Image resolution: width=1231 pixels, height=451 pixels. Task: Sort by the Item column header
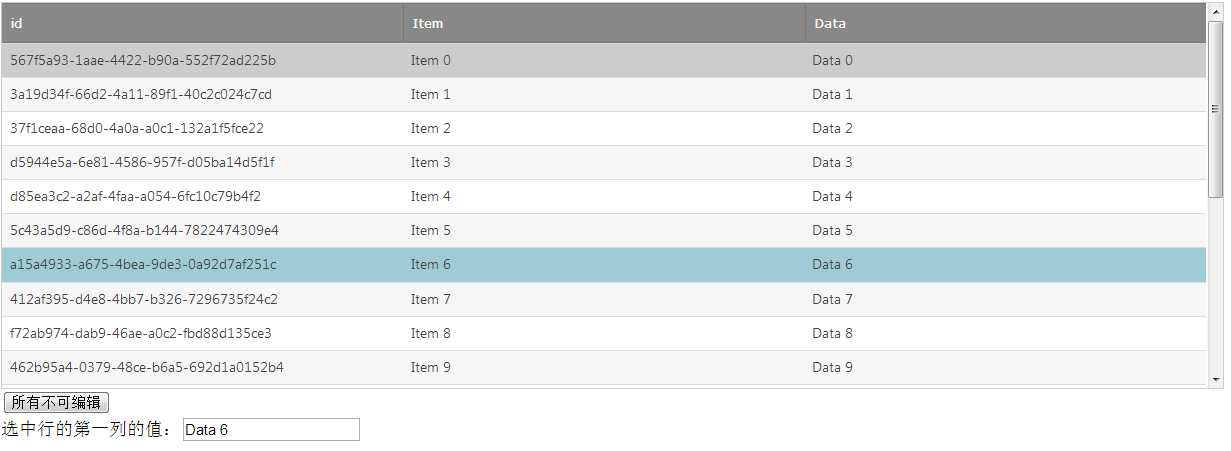[x=604, y=23]
